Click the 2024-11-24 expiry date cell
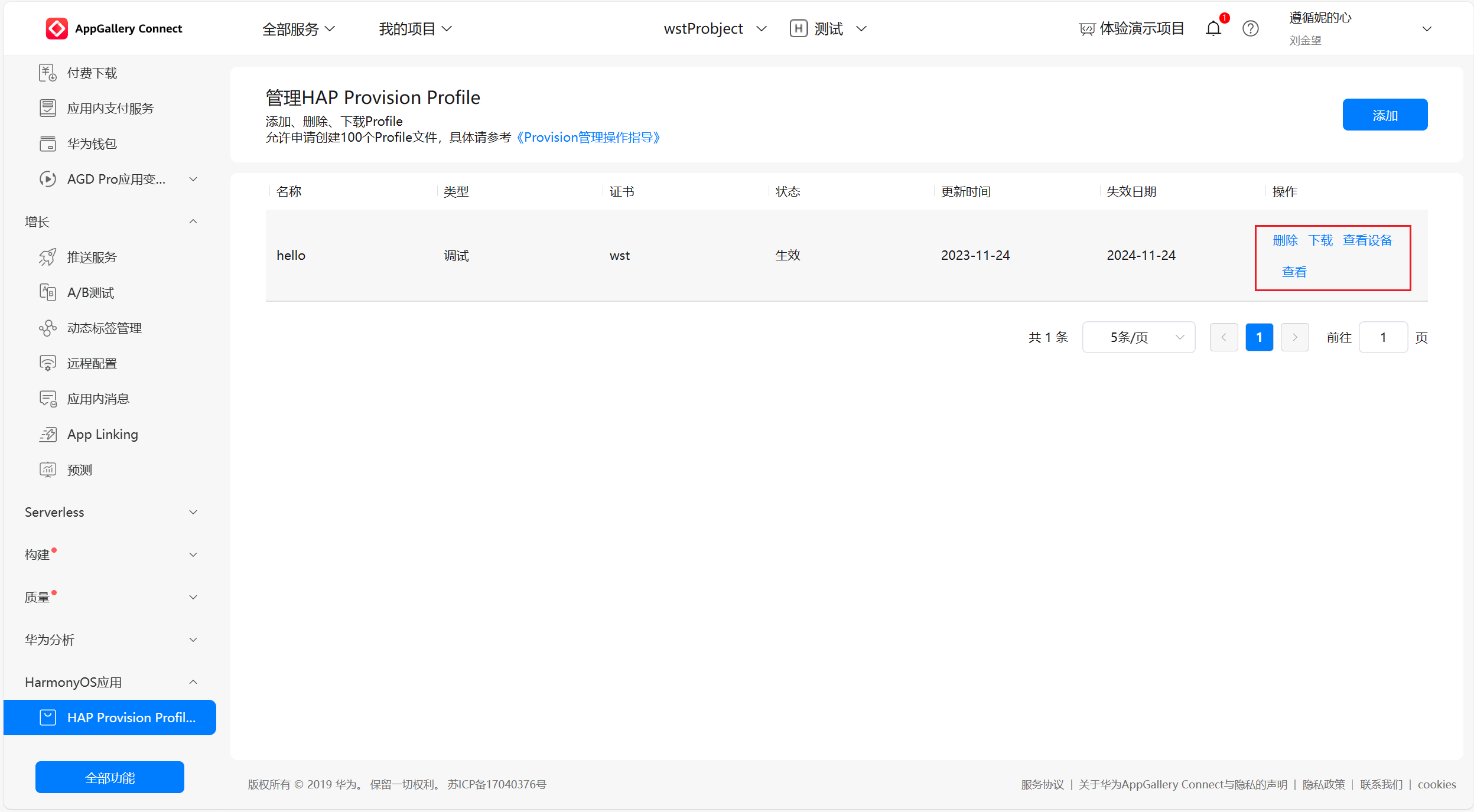Image resolution: width=1474 pixels, height=812 pixels. click(1141, 255)
